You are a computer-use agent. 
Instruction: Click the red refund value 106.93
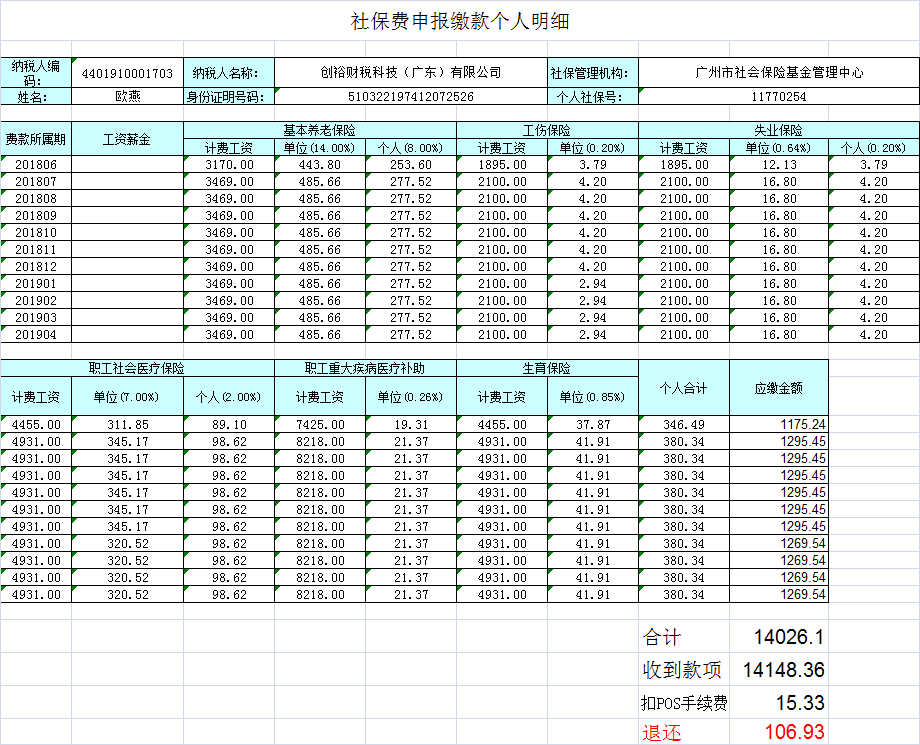coord(794,733)
